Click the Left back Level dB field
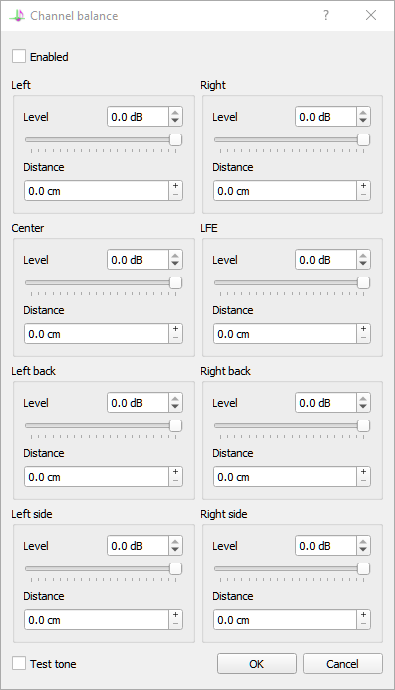 (138, 403)
